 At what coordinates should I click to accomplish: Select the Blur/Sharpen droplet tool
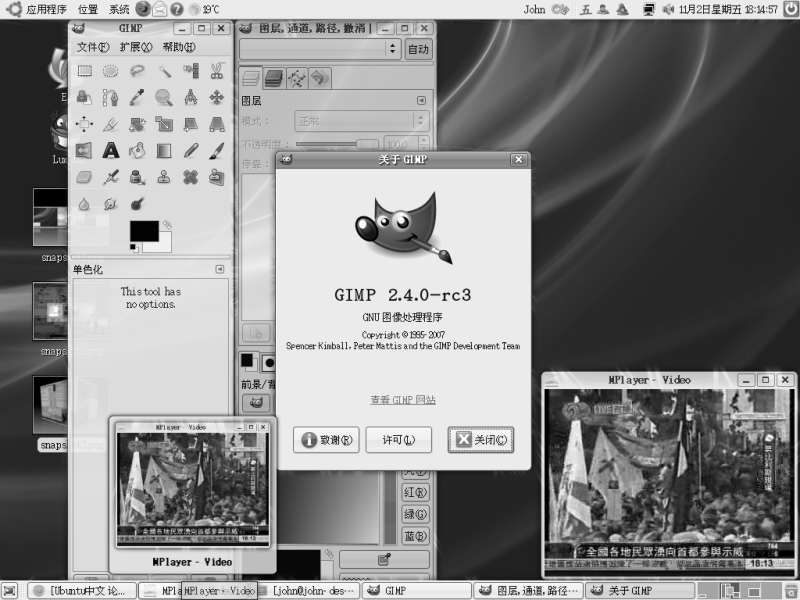point(84,204)
